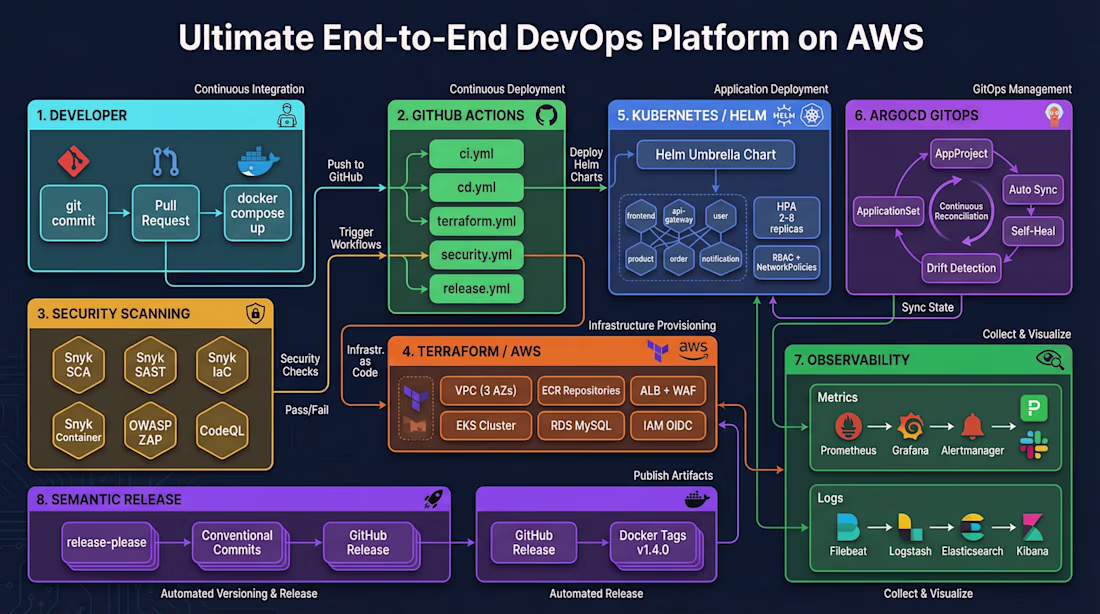Click the red git logo above git commit

pyautogui.click(x=74, y=161)
